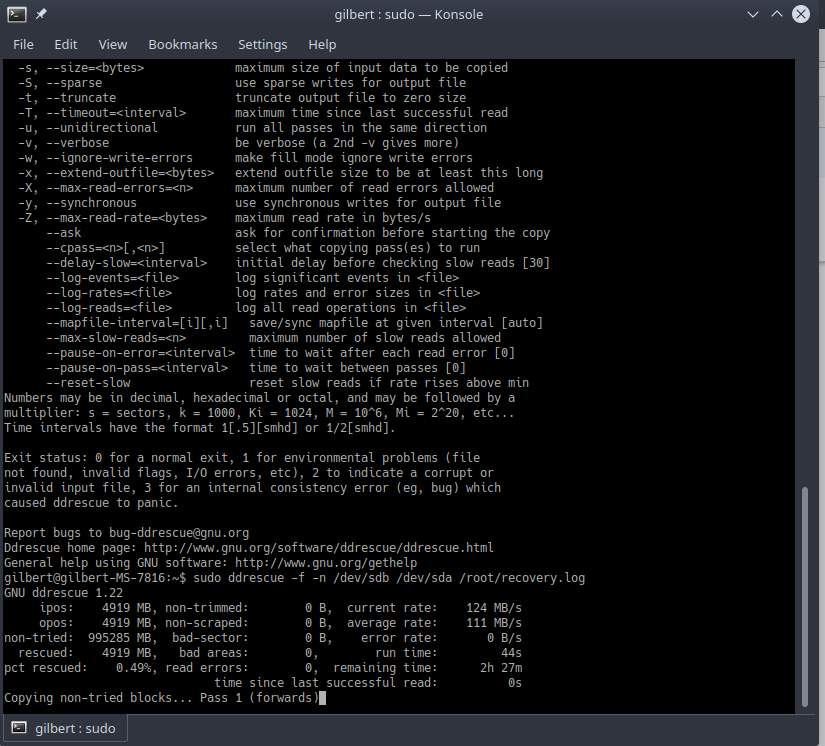Viewport: 825px width, 746px height.
Task: Click the '/root/recovery.log' argument
Action: tap(522, 578)
